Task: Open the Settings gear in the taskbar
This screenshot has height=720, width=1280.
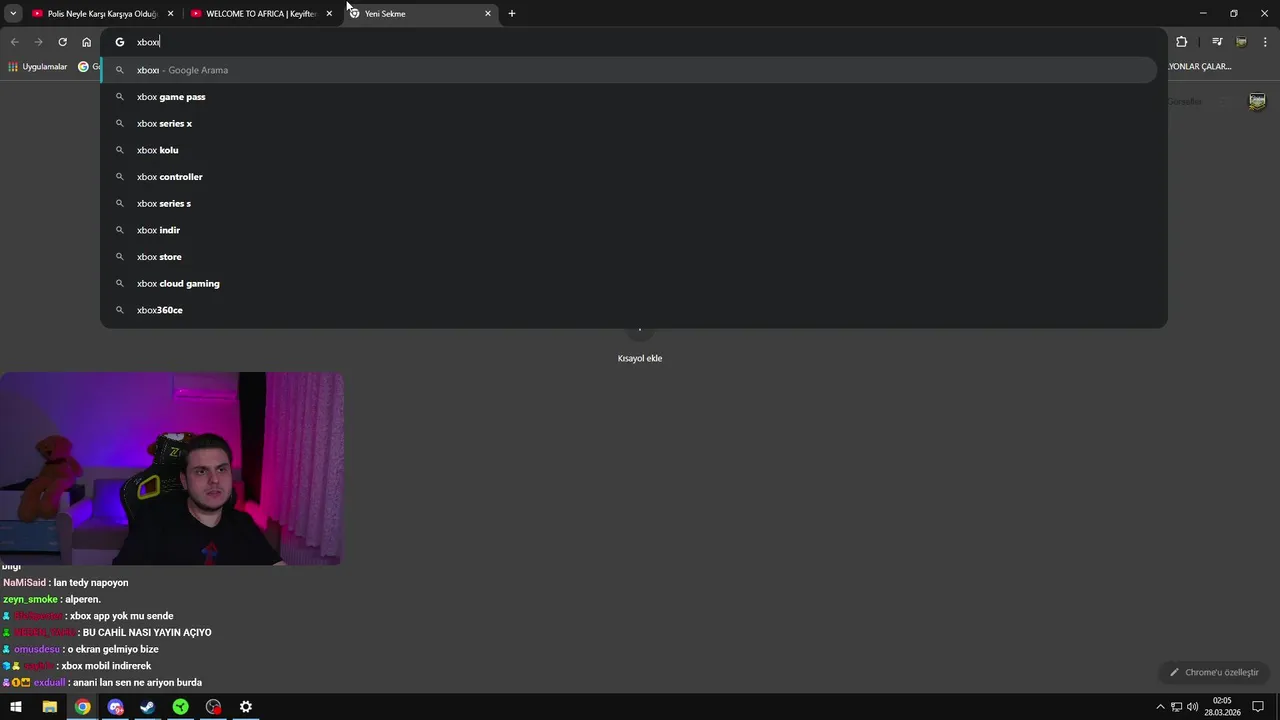Action: 245,707
